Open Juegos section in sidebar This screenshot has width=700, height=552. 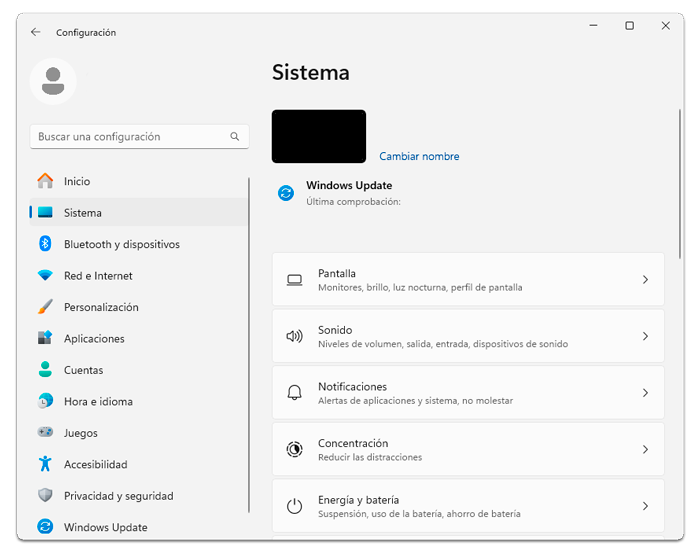click(x=138, y=432)
